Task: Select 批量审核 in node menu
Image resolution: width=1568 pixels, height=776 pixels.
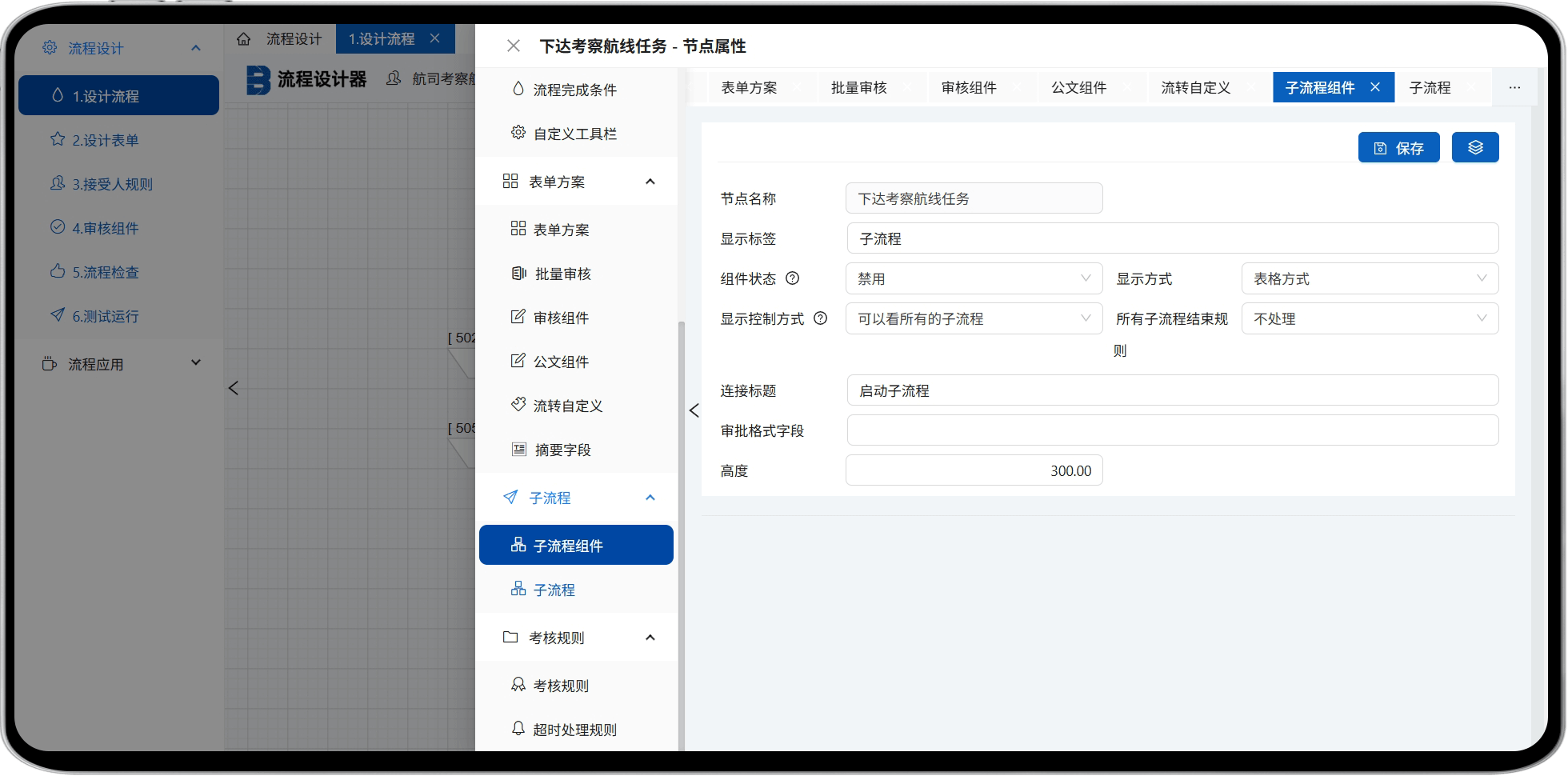Action: point(576,274)
